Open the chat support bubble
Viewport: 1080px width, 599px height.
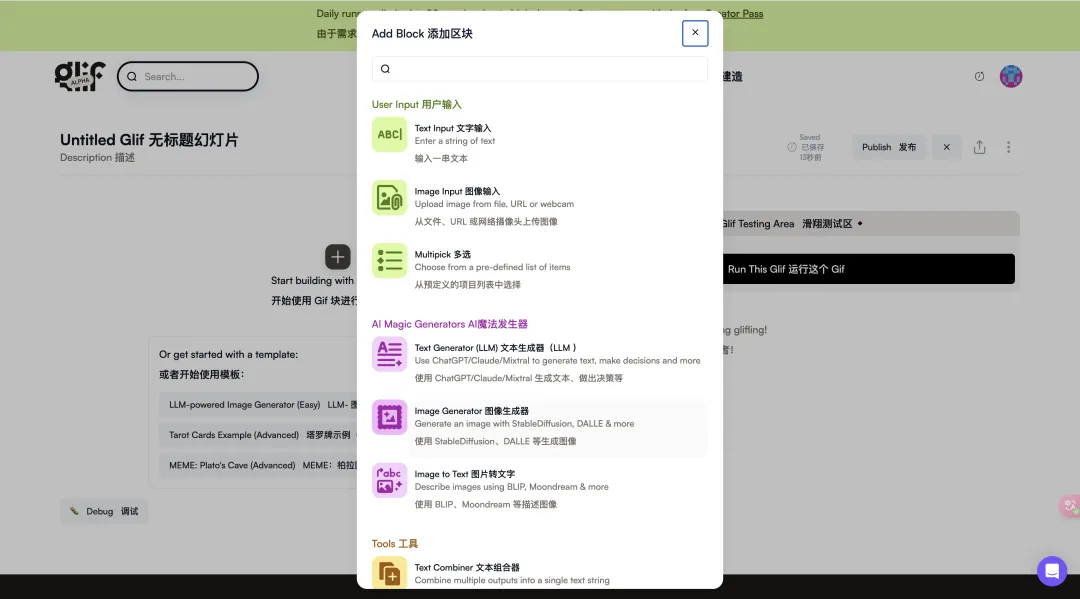pos(1052,571)
